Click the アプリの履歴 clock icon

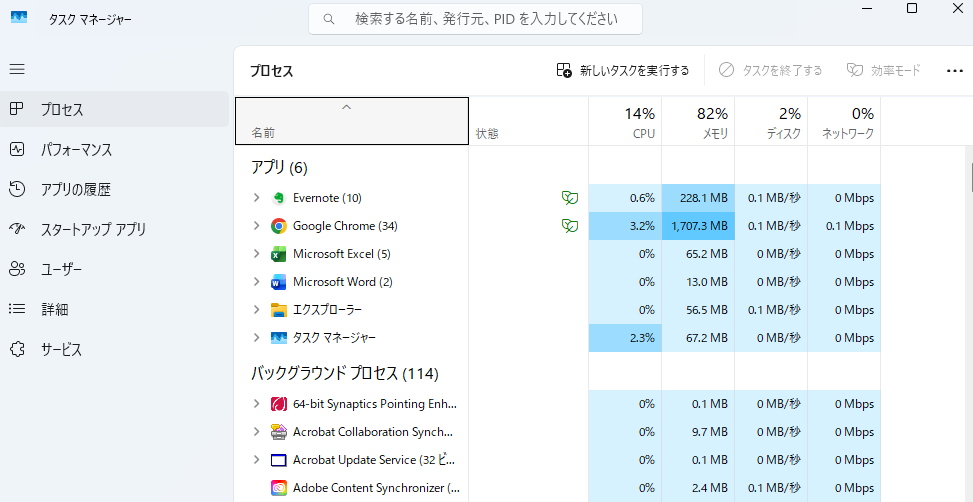(x=17, y=189)
